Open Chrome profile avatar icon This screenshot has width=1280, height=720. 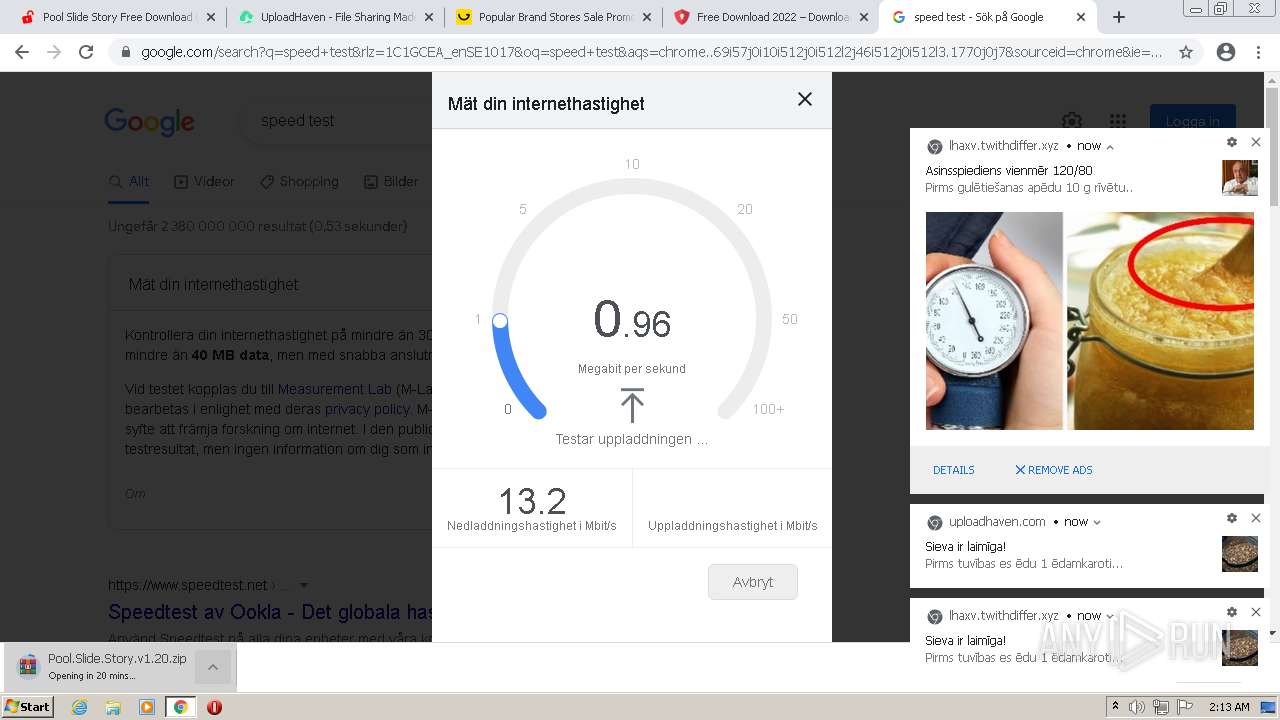click(x=1226, y=52)
